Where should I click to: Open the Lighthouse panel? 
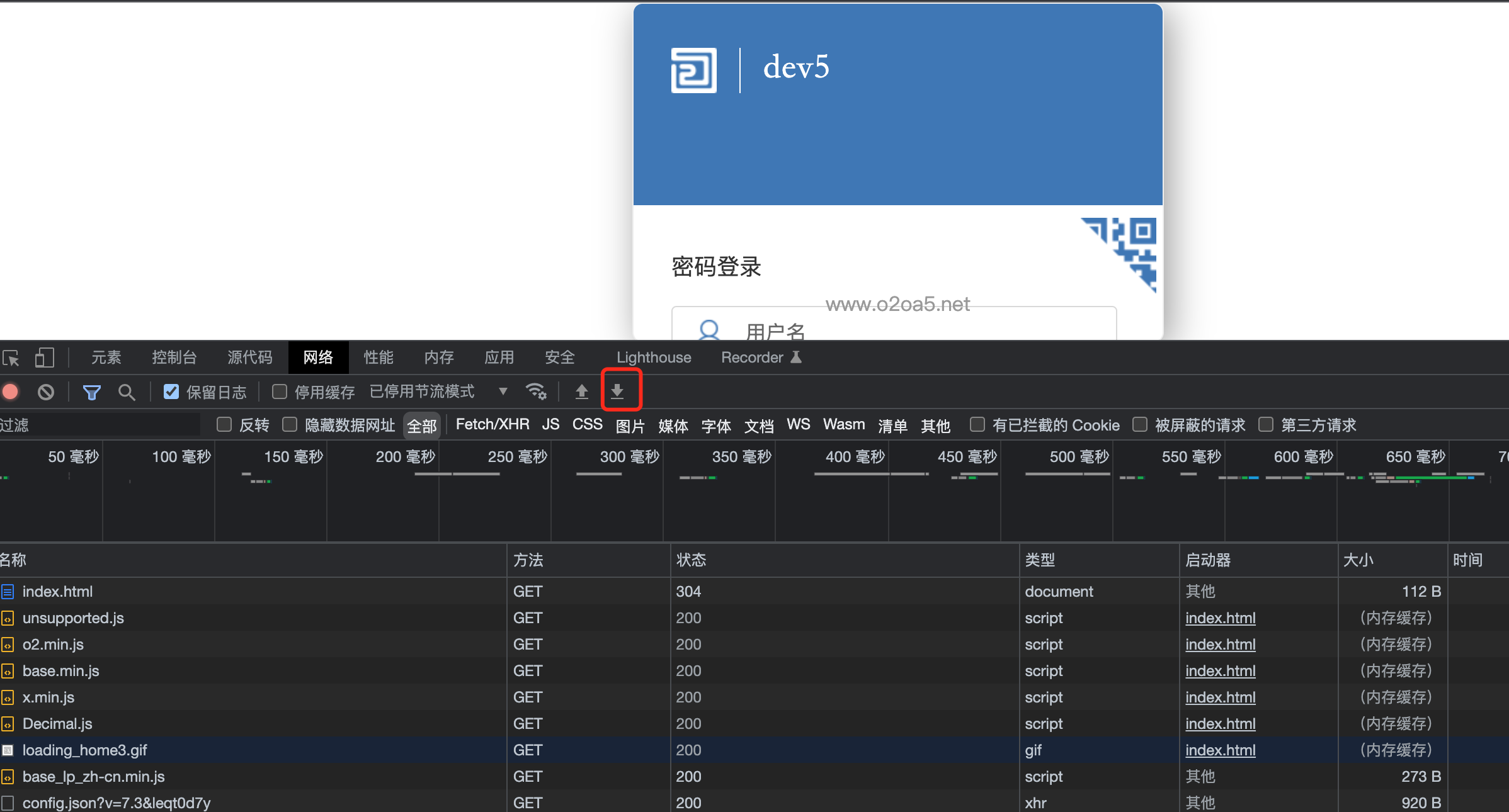click(x=653, y=357)
